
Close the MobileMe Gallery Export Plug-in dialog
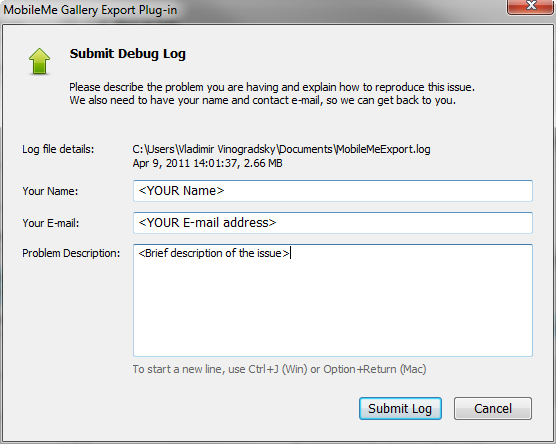click(x=530, y=6)
